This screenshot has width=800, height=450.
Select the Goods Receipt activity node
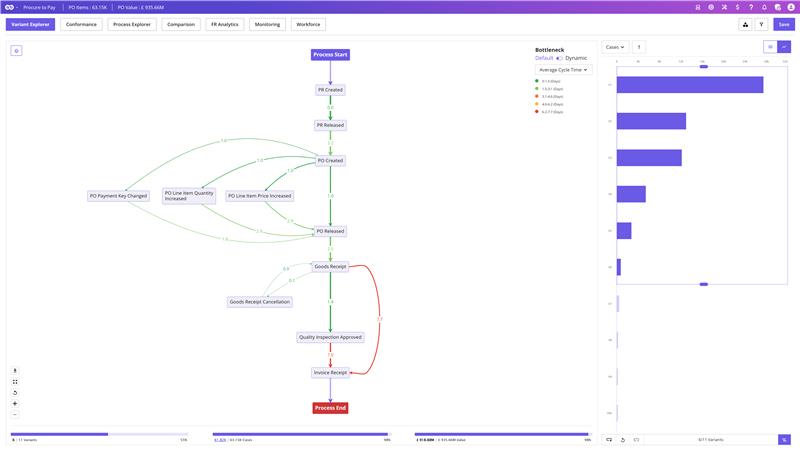point(330,266)
